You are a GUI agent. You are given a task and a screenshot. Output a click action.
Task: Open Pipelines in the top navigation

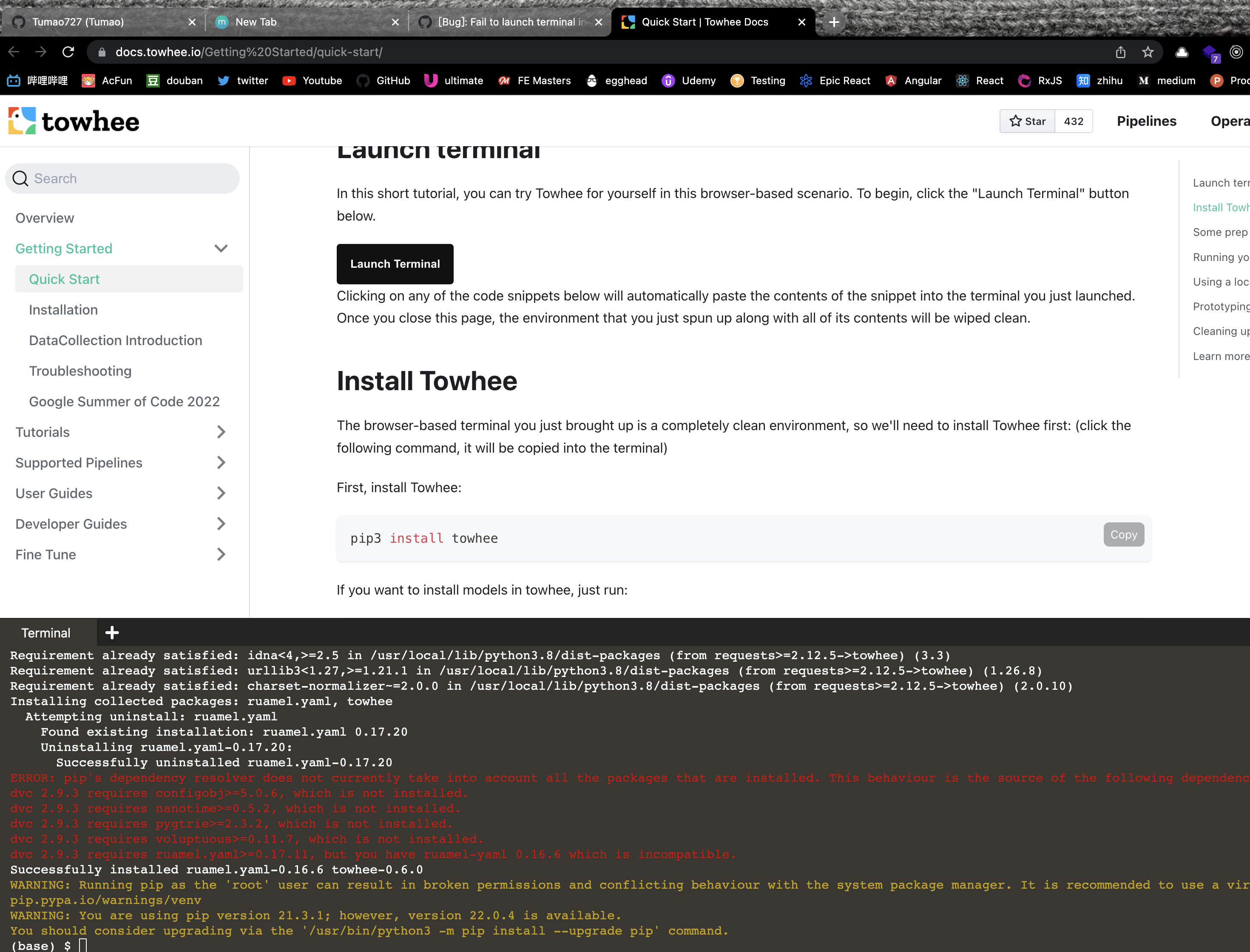[x=1146, y=121]
